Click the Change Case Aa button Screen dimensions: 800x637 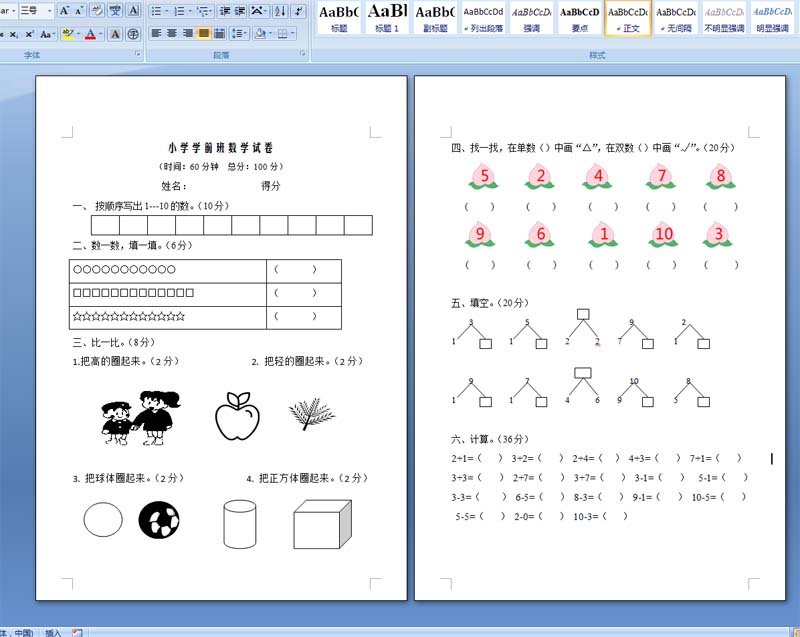point(46,34)
